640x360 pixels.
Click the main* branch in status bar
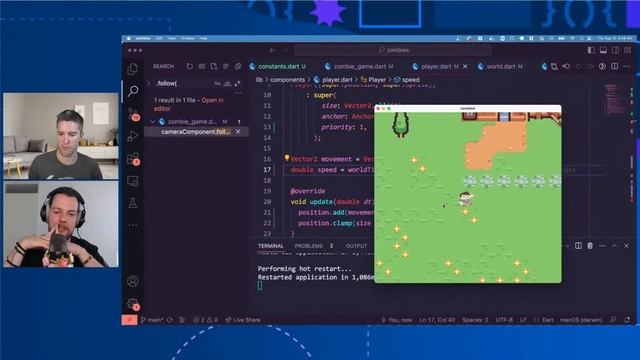point(152,320)
